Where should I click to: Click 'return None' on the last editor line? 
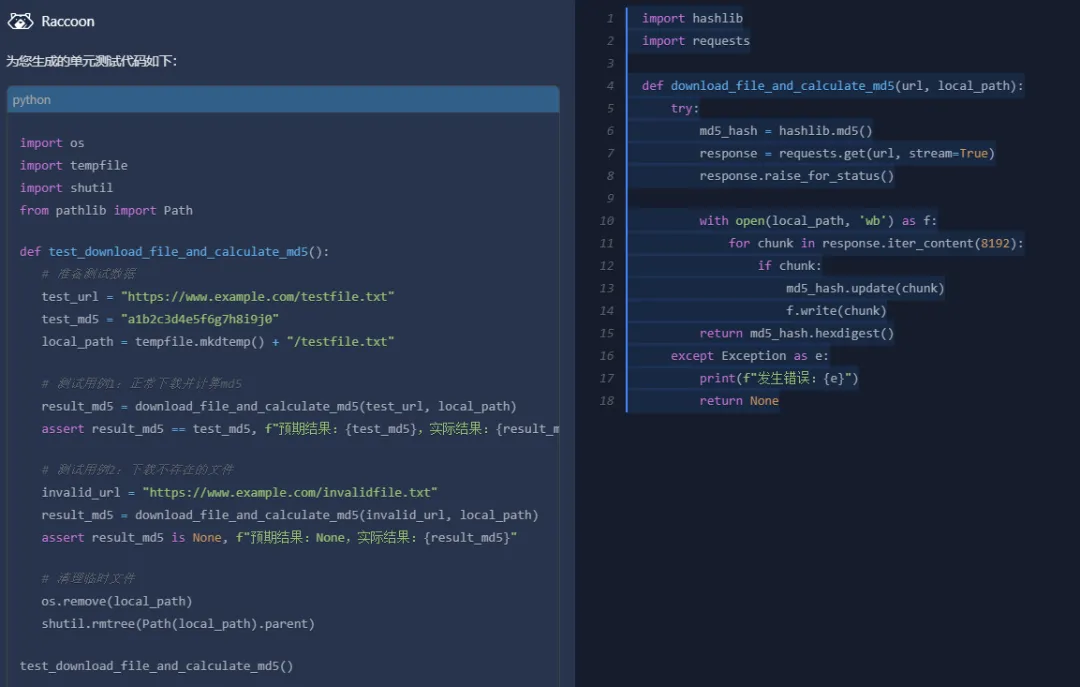tap(738, 401)
